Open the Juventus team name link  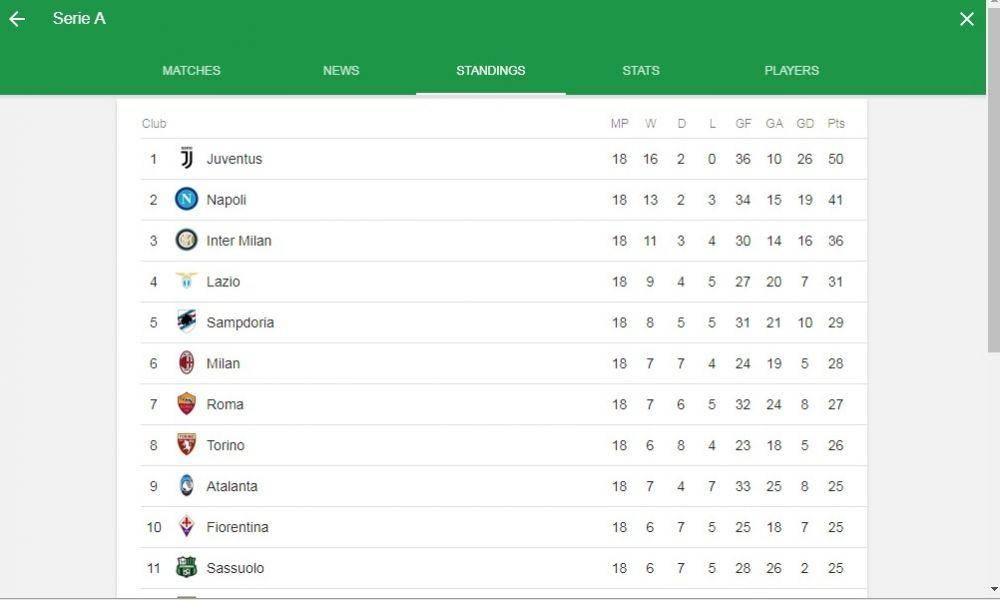[234, 159]
